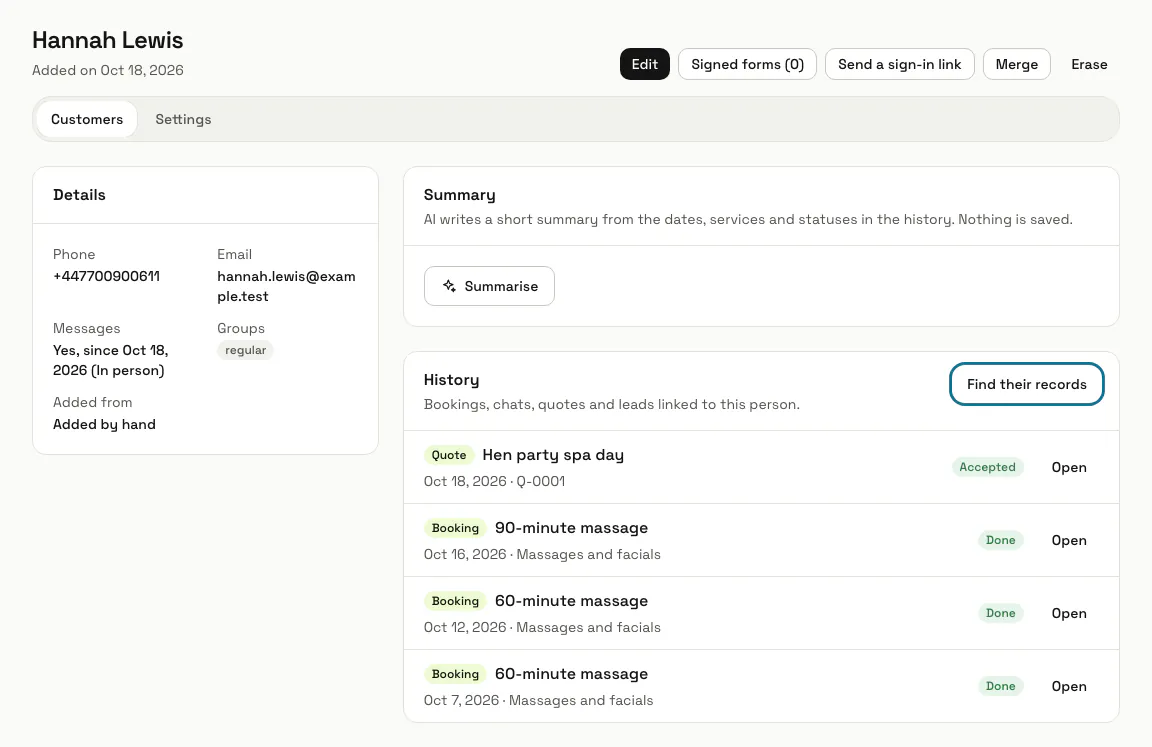The width and height of the screenshot is (1152, 747).
Task: Open the 90-minute massage booking
Action: click(1068, 540)
